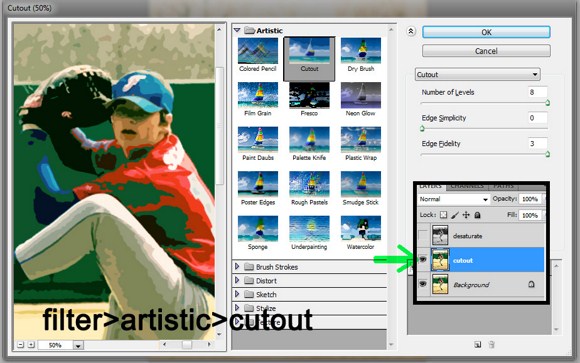The image size is (580, 363).
Task: Select the Background layer name
Action: [x=471, y=285]
